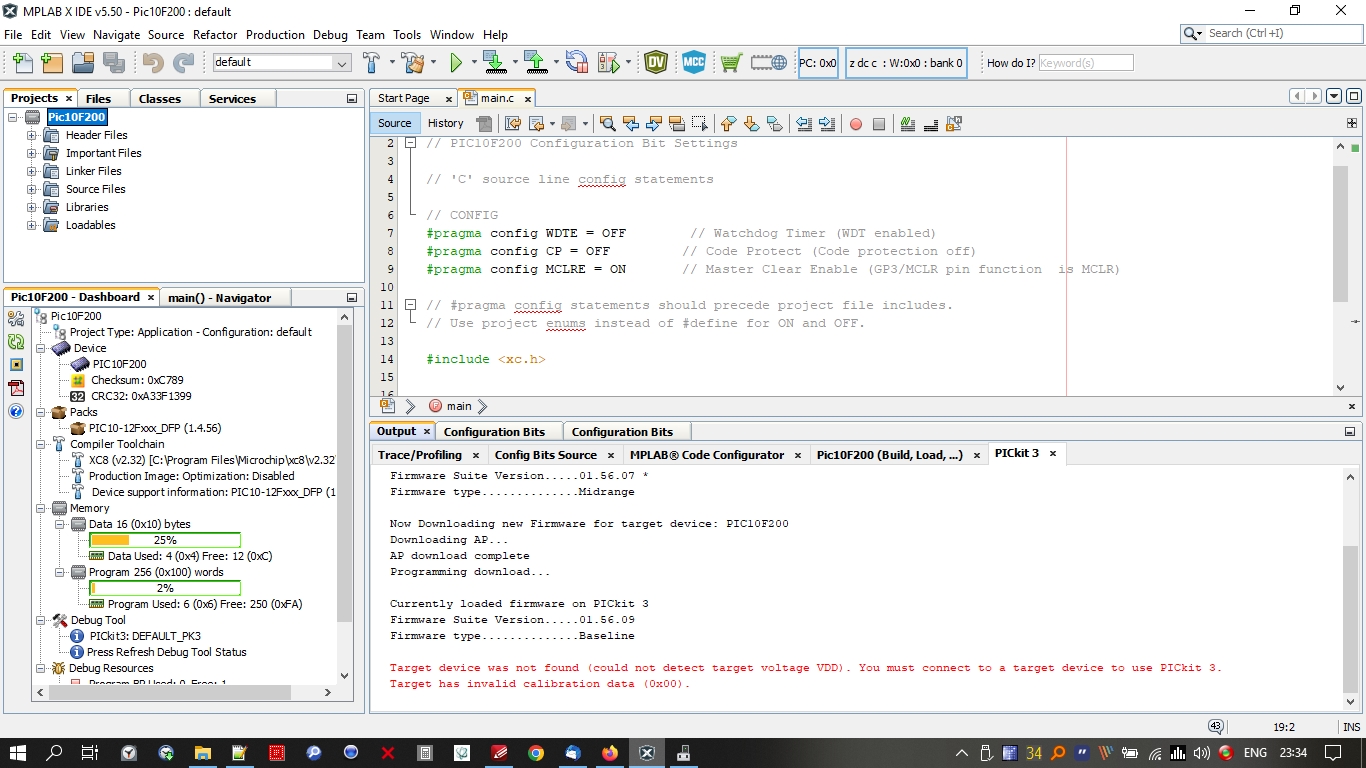
Task: Click Start Macro Recording red circle
Action: point(856,124)
